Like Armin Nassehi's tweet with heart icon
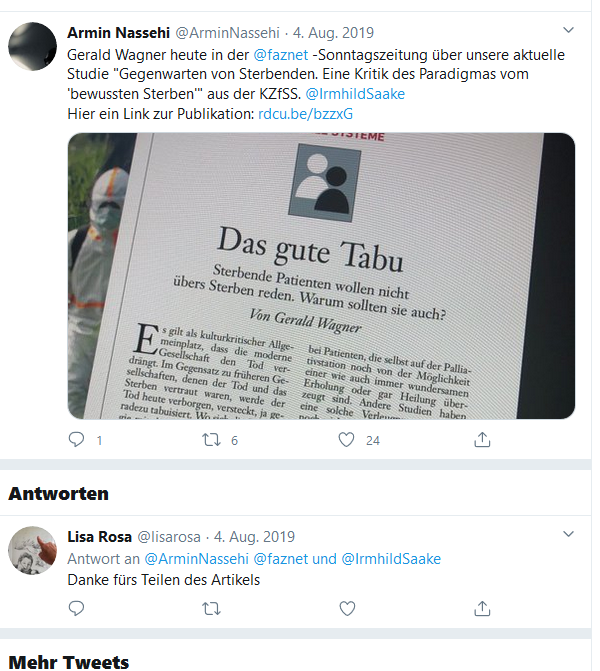 (x=346, y=439)
